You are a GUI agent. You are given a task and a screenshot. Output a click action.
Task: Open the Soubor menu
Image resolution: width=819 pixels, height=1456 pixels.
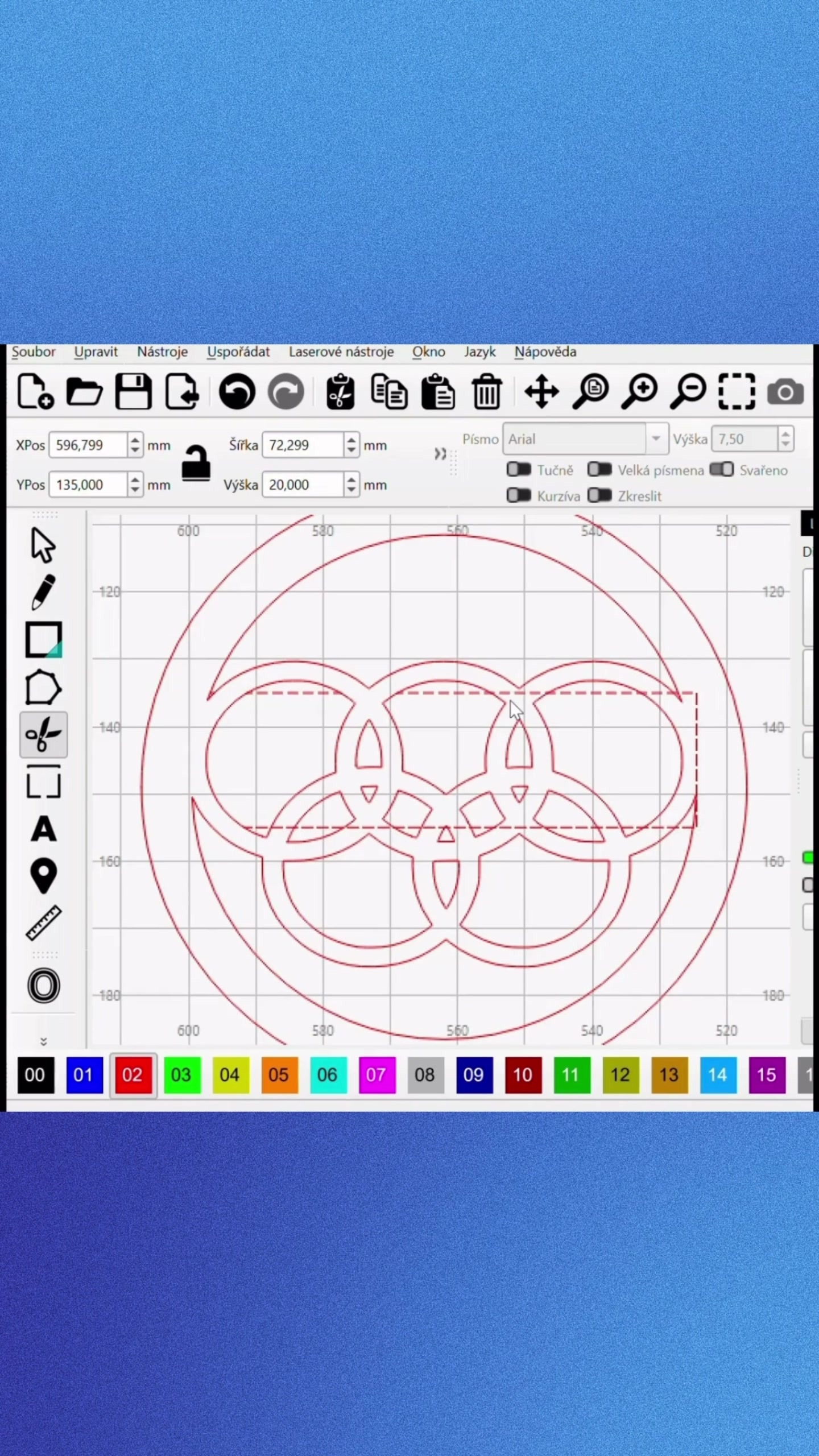click(x=34, y=351)
